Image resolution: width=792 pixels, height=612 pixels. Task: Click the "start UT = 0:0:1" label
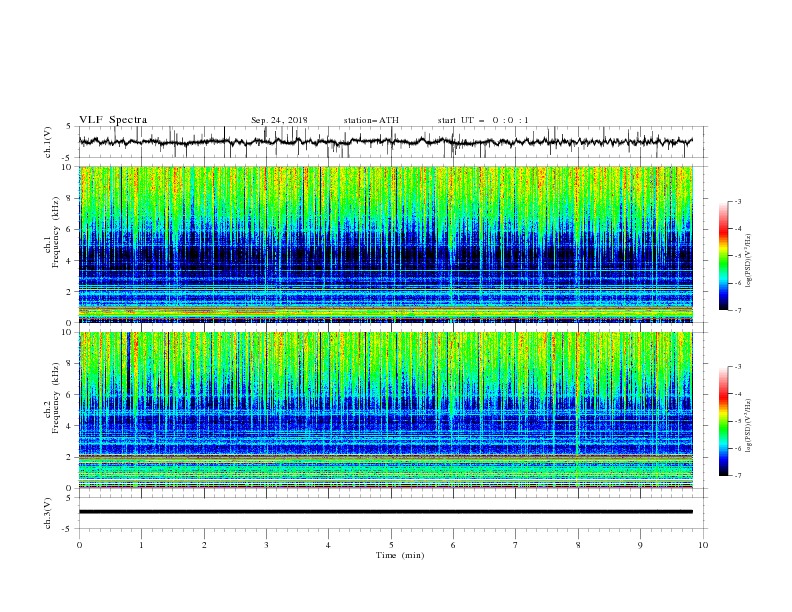[x=483, y=120]
